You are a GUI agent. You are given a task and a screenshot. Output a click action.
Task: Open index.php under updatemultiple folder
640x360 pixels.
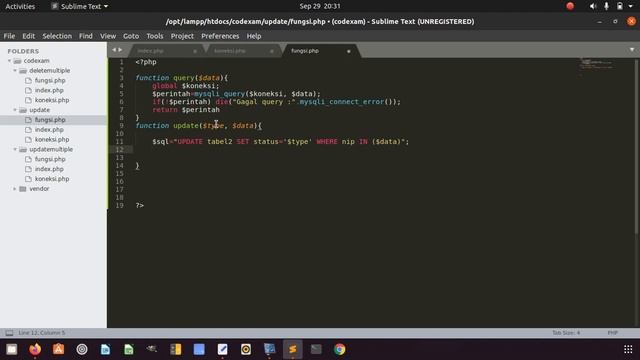(x=49, y=169)
